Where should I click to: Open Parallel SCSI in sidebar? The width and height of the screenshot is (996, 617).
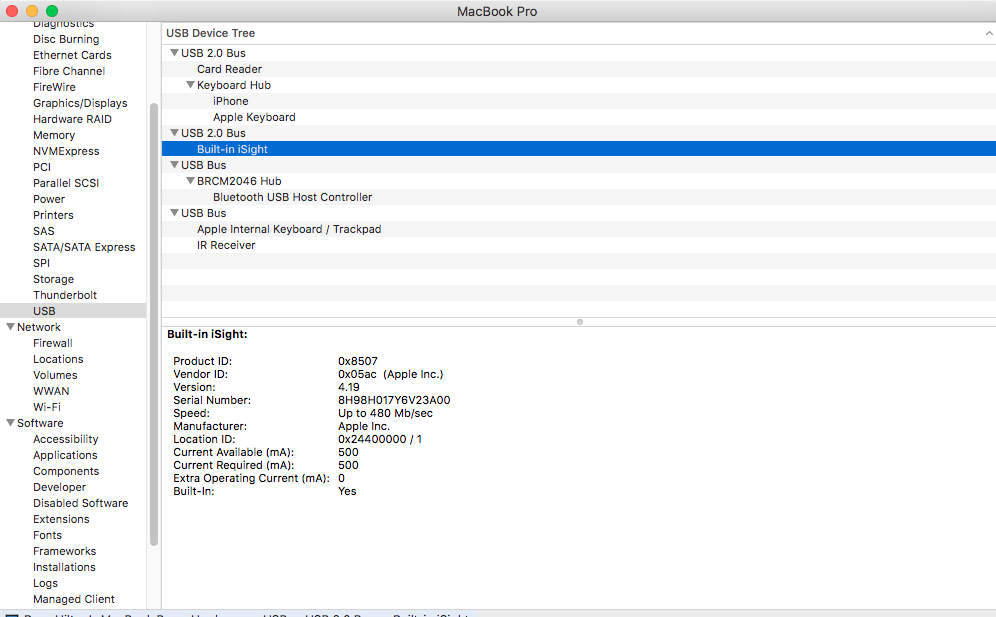tap(66, 183)
